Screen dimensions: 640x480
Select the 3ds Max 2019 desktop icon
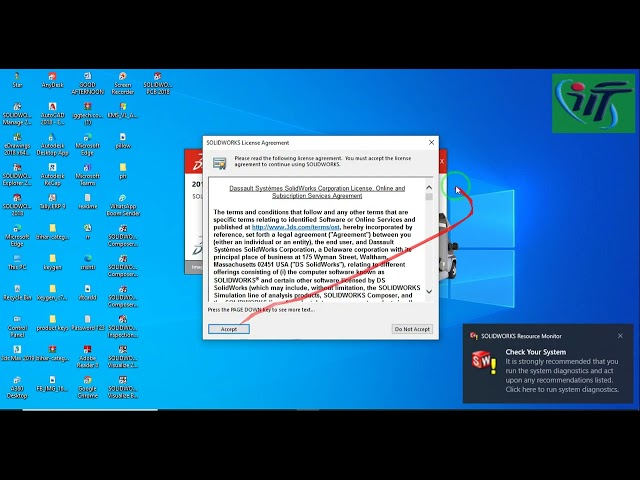click(x=17, y=353)
